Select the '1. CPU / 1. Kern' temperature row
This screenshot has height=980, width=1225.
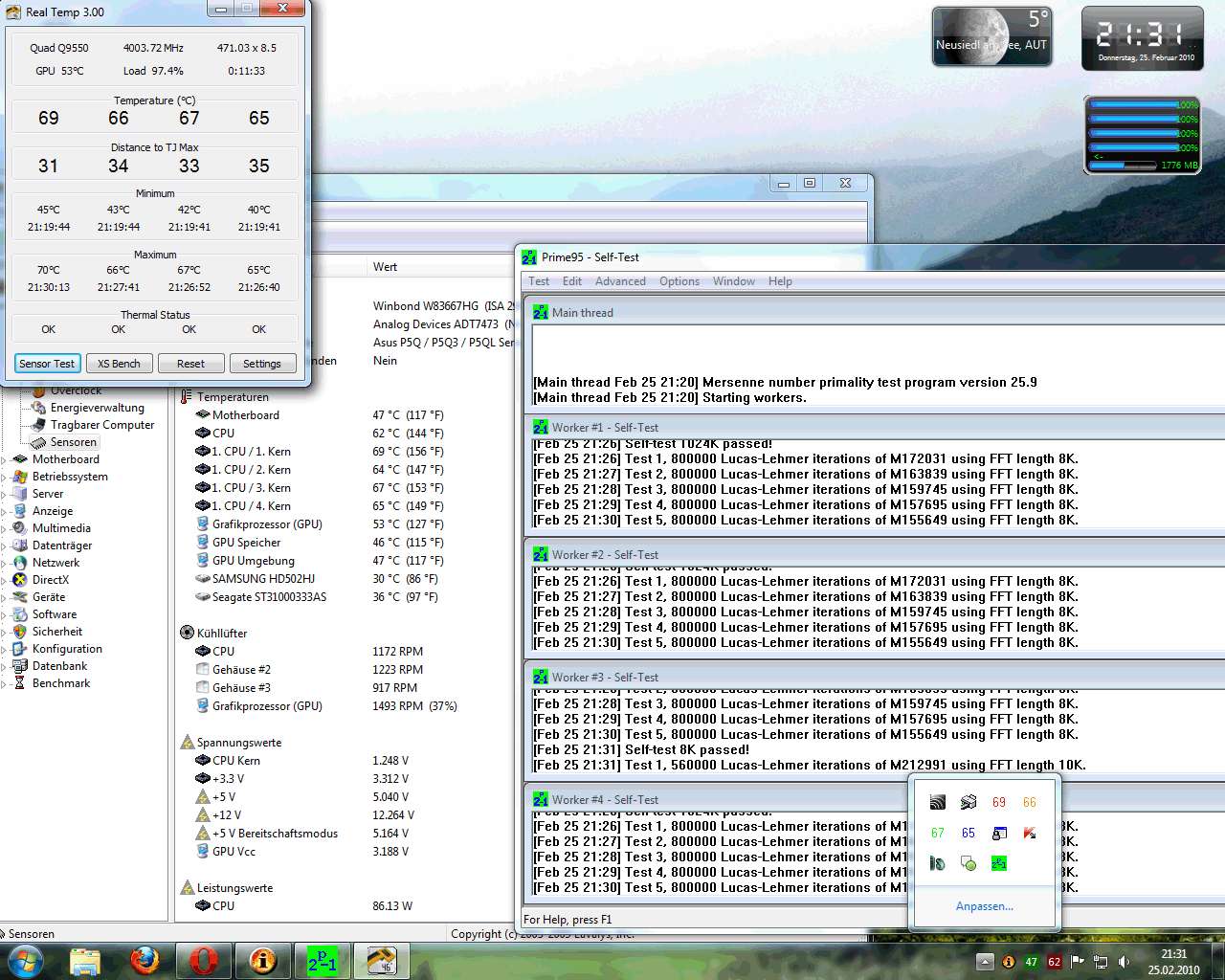(x=319, y=452)
